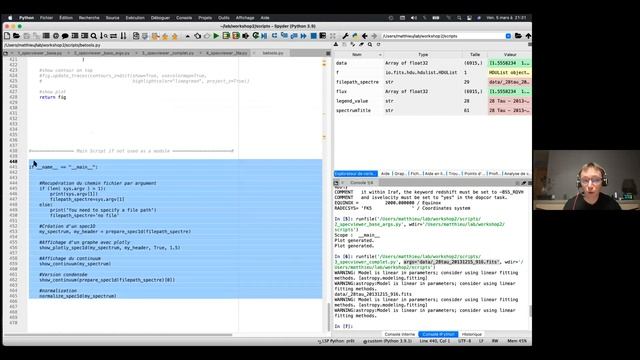Select the spectrumTitle variable row
Image resolution: width=640 pixels, height=360 pixels.
tap(433, 111)
